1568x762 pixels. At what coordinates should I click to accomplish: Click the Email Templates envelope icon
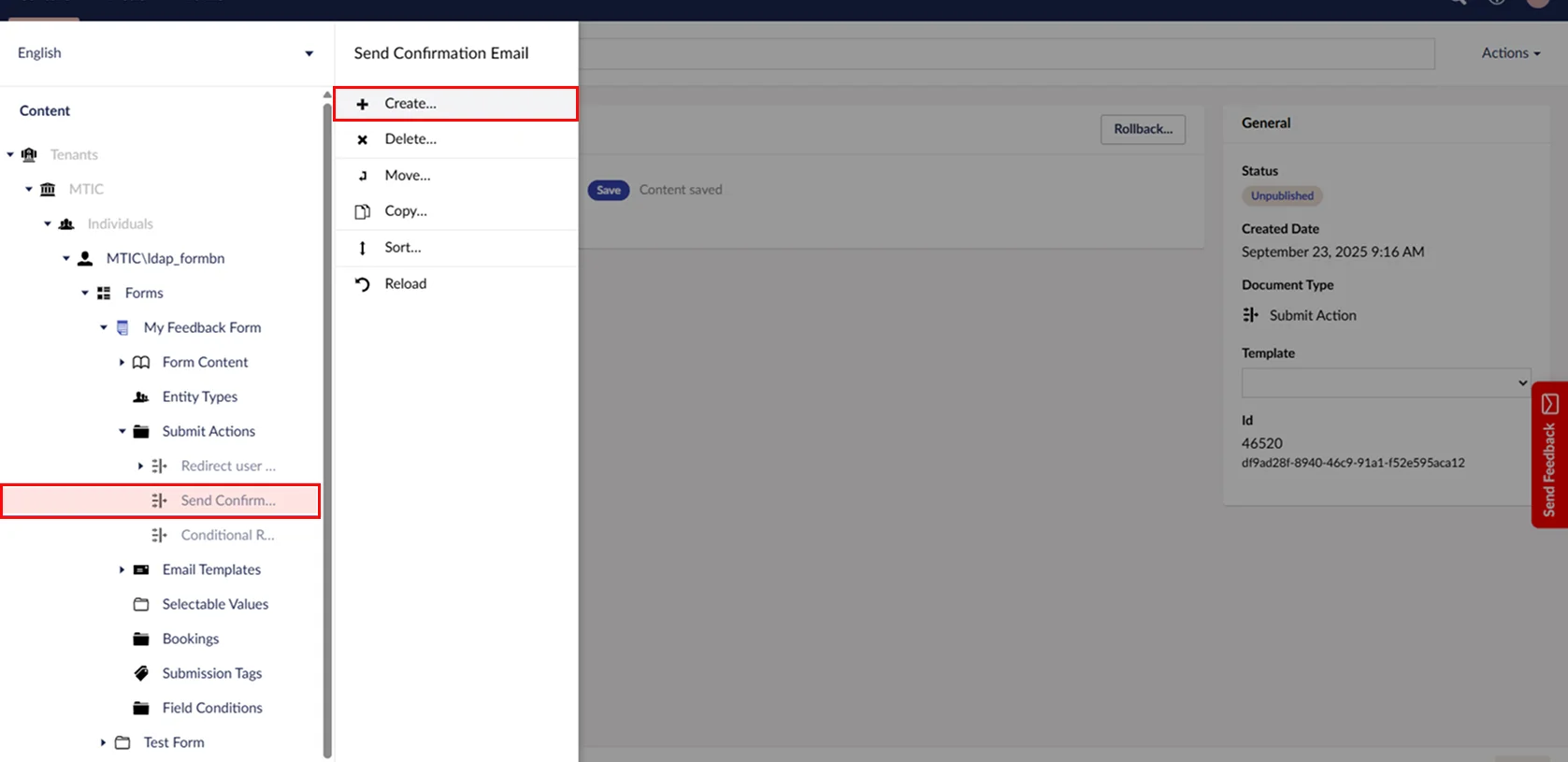[141, 569]
